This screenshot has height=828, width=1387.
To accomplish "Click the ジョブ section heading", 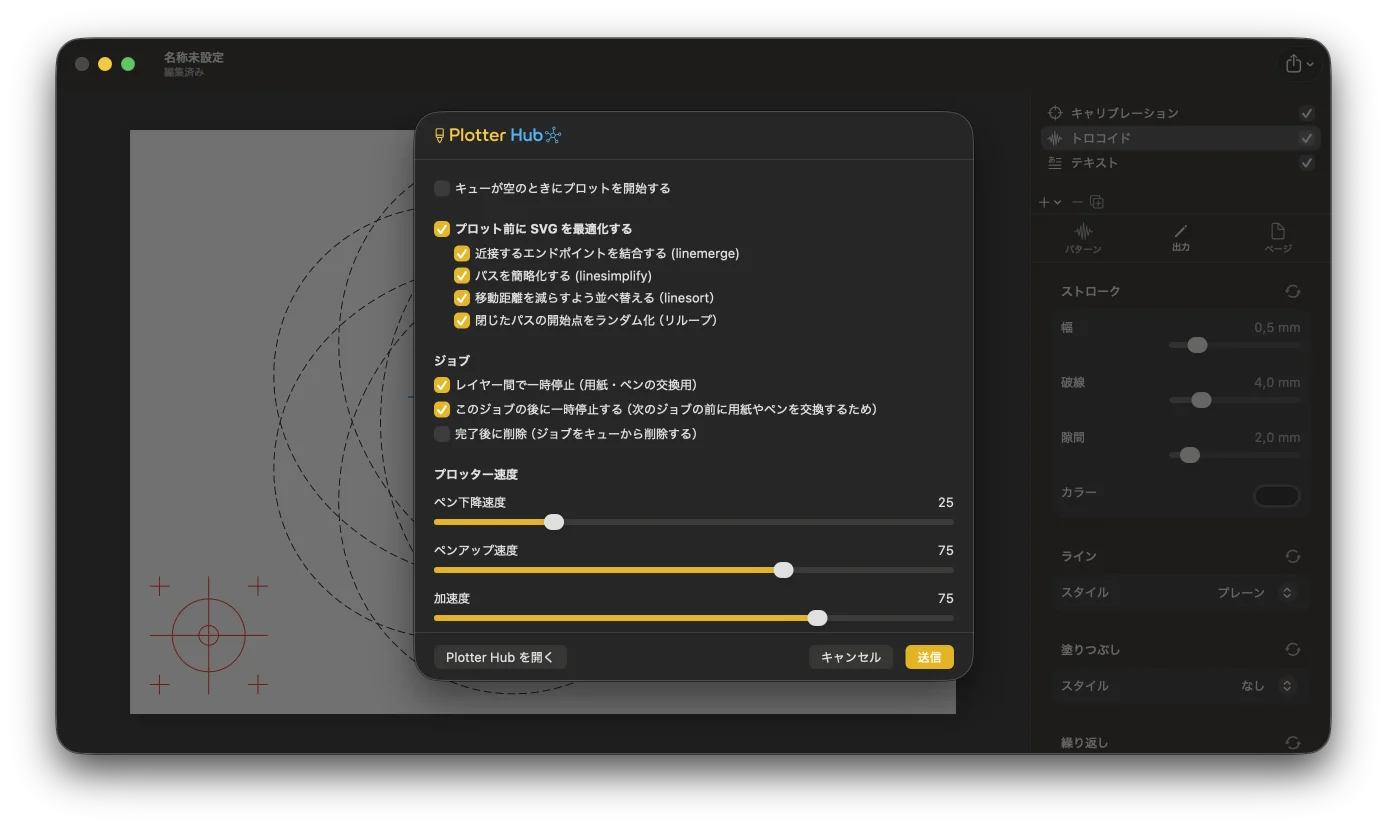I will pos(452,360).
